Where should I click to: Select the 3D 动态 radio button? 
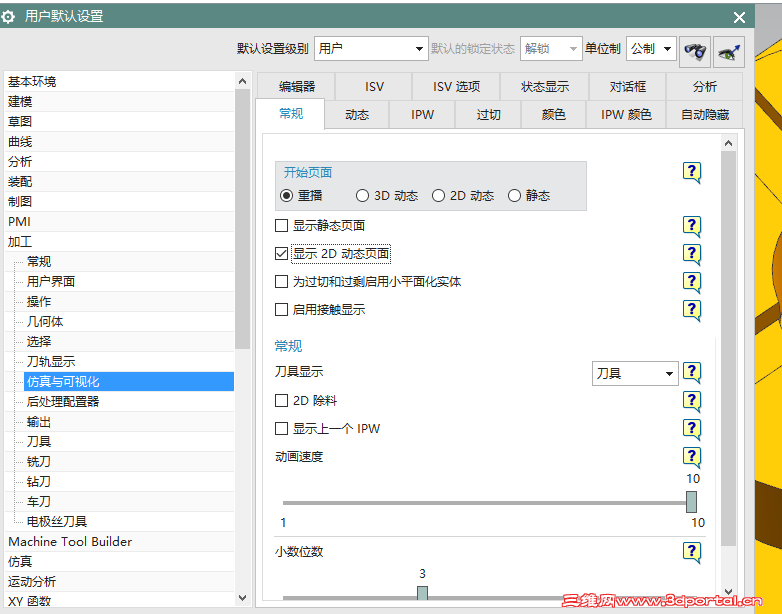point(362,196)
